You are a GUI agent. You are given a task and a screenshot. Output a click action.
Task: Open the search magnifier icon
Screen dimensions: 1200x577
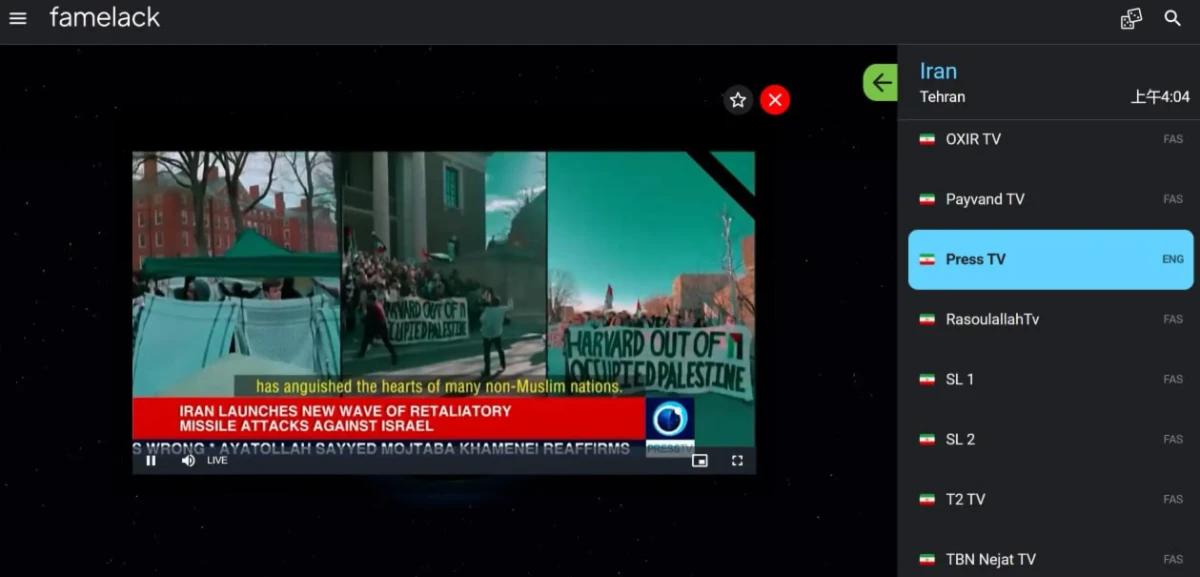point(1173,18)
